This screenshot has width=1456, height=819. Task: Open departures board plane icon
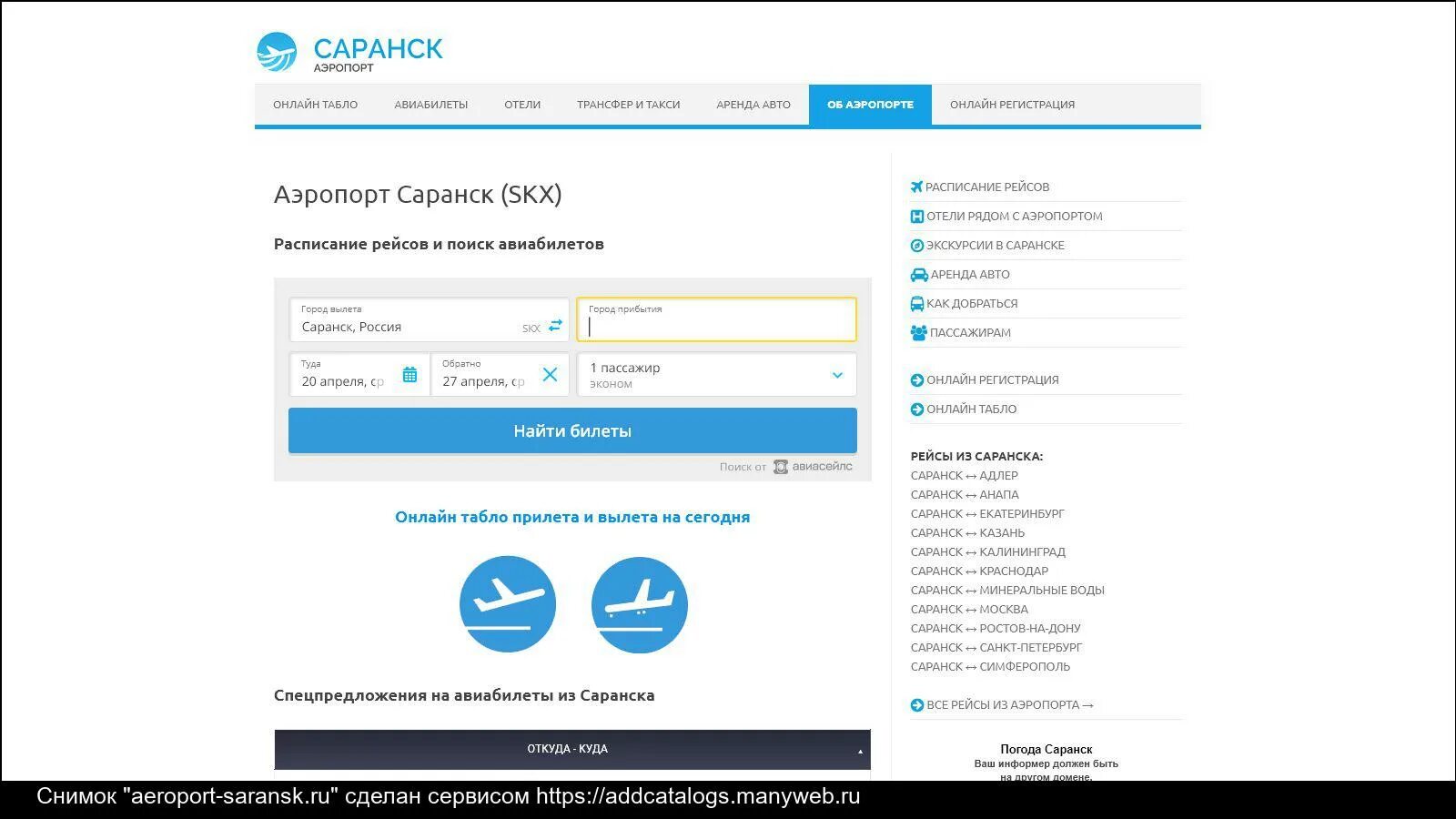click(508, 604)
